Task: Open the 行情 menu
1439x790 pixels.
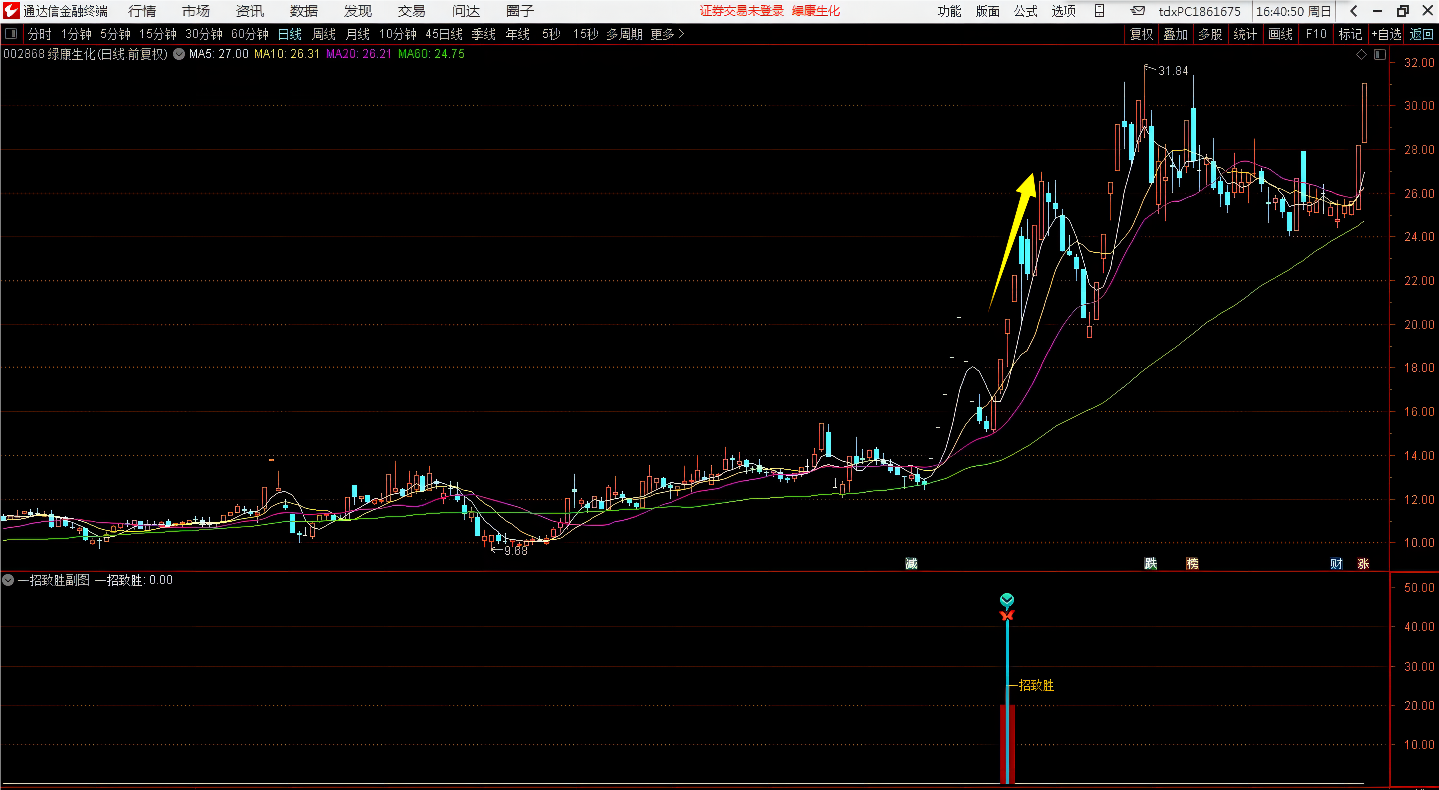Action: (142, 11)
